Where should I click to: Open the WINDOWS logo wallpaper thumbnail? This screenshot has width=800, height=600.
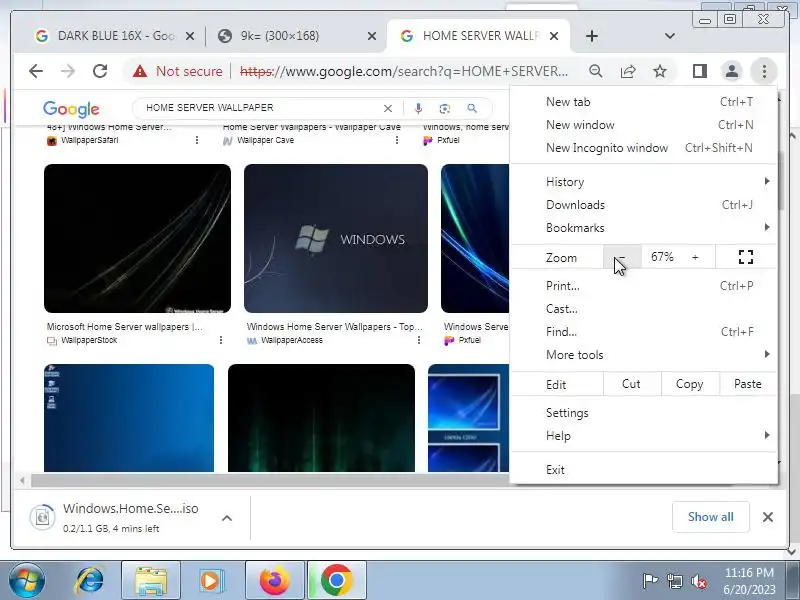coord(336,238)
